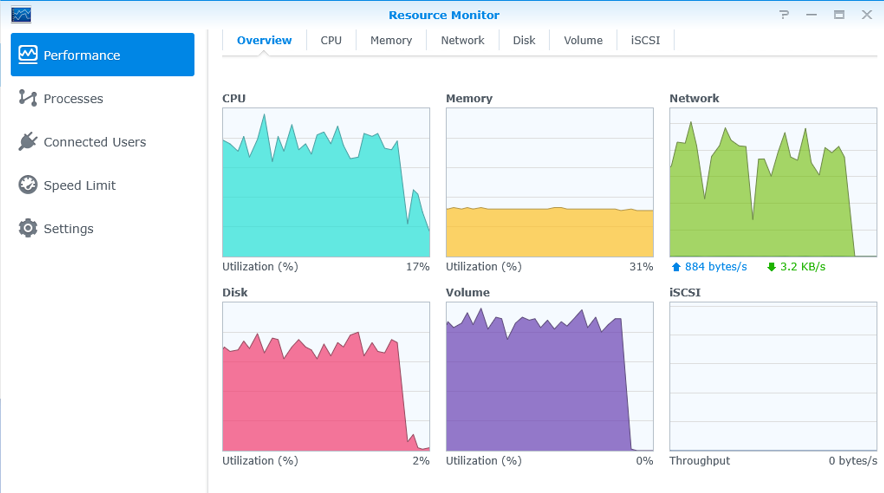Viewport: 884px width, 493px height.
Task: Click the network upload arrow icon
Action: coord(676,267)
